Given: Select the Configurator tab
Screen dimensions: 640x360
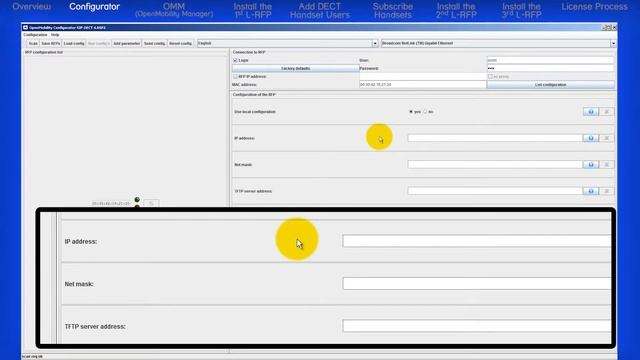Looking at the screenshot, I should (94, 7).
